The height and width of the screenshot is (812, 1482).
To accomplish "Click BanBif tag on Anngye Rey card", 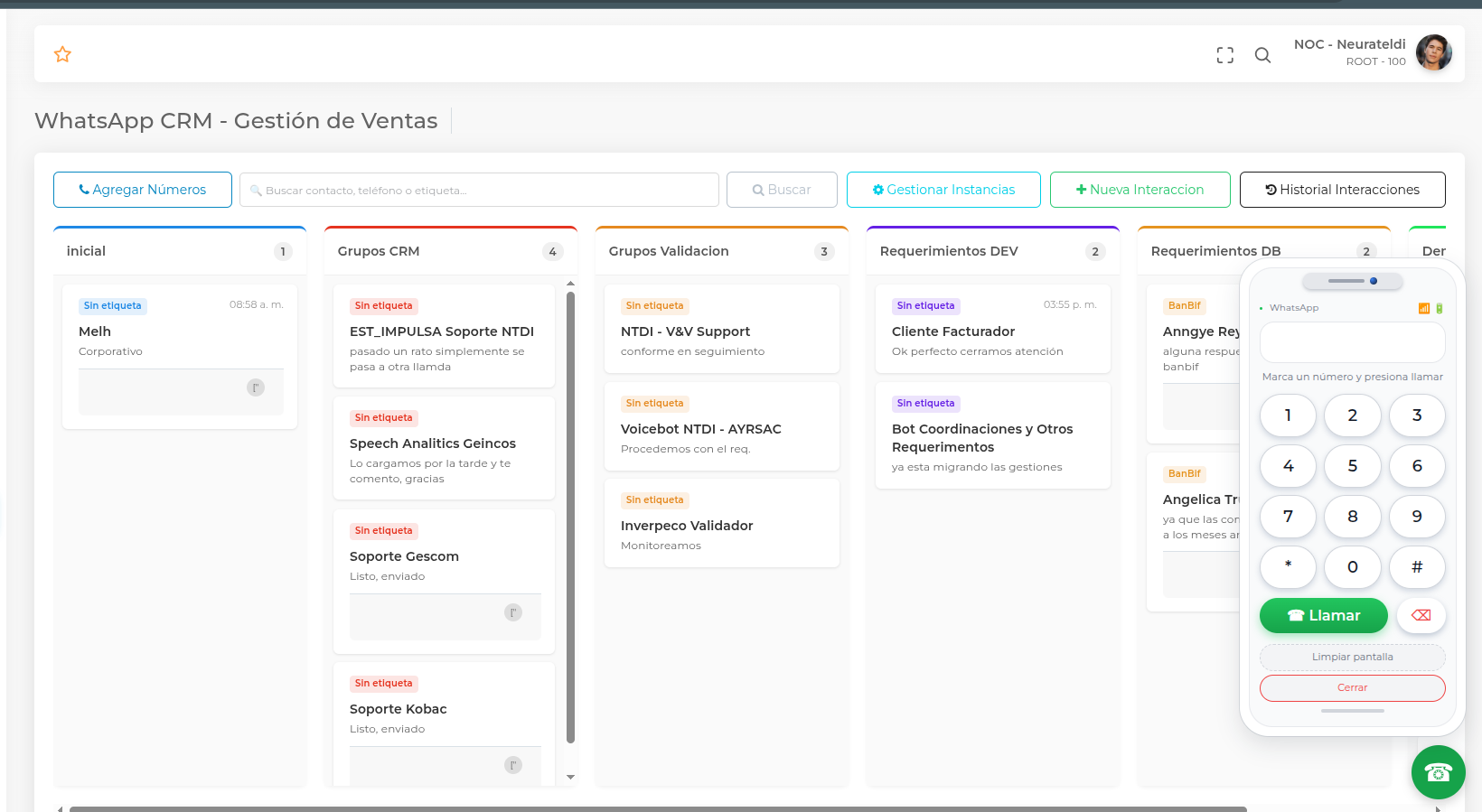I will (1185, 306).
